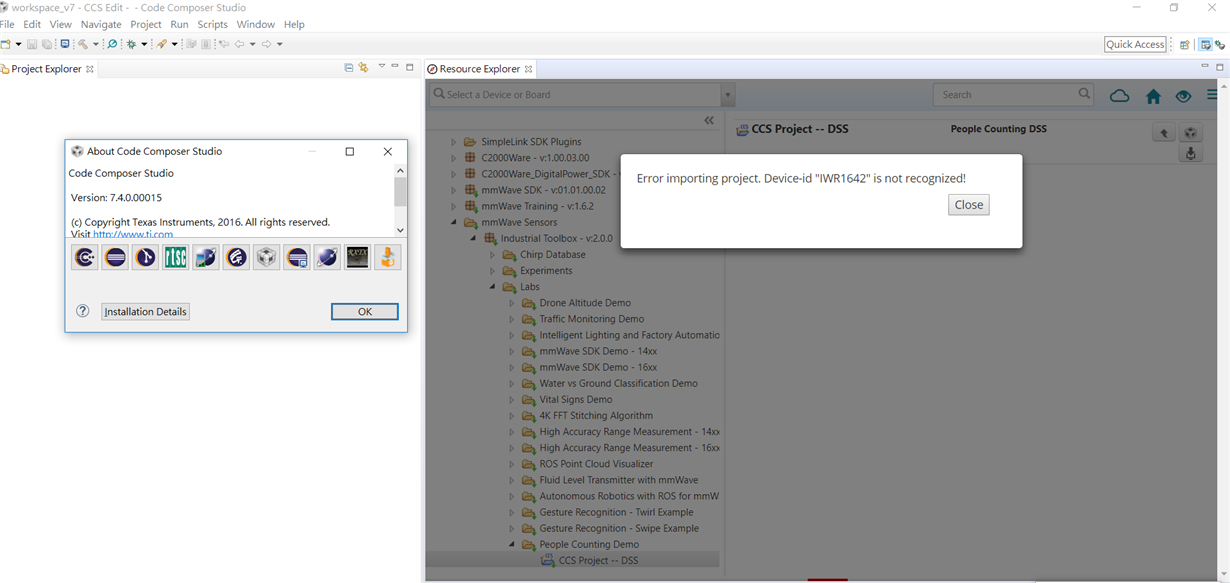The height and width of the screenshot is (583, 1230).
Task: Close the device-id error message
Action: 969,205
